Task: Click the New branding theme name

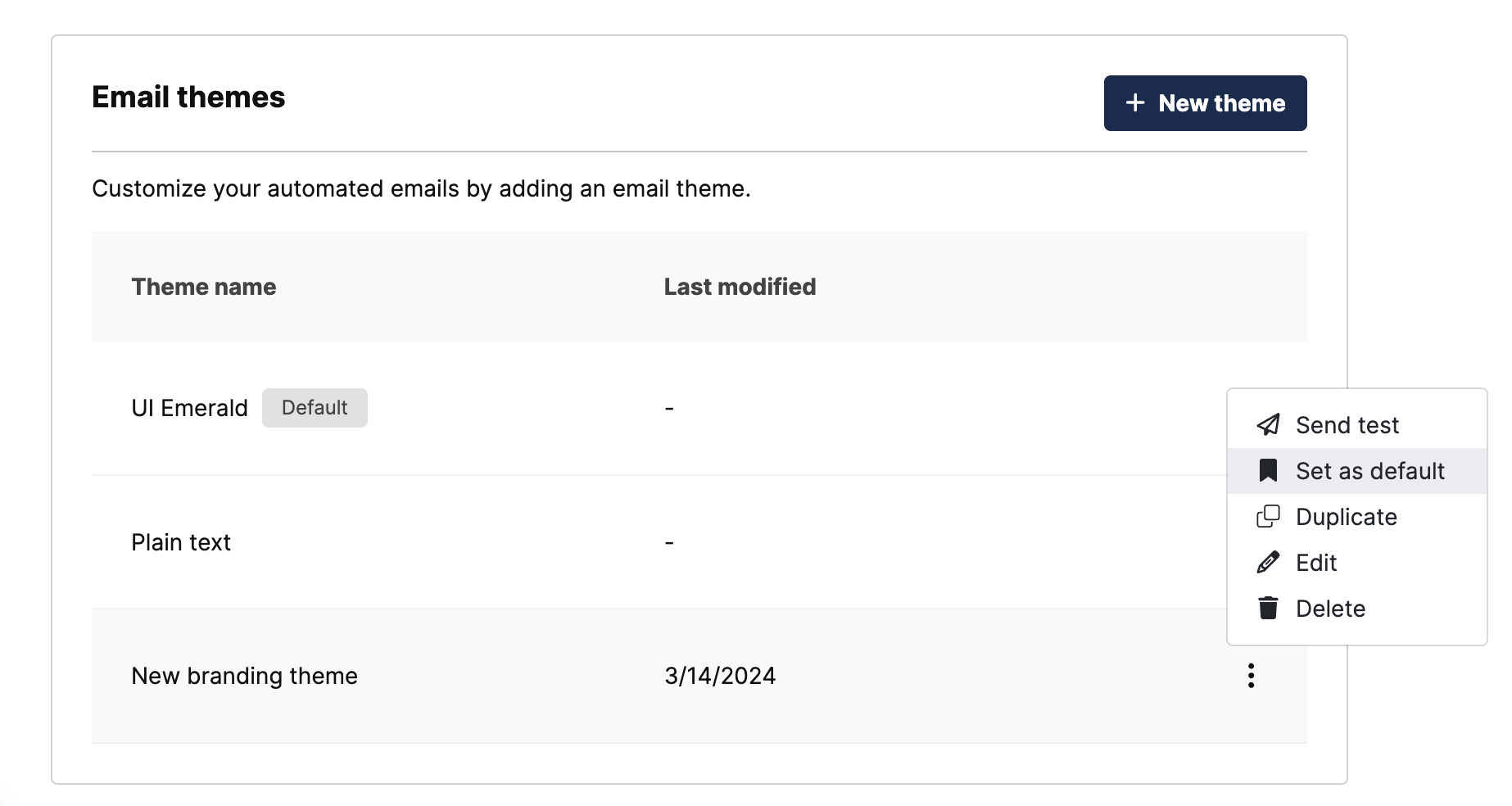Action: (x=244, y=676)
